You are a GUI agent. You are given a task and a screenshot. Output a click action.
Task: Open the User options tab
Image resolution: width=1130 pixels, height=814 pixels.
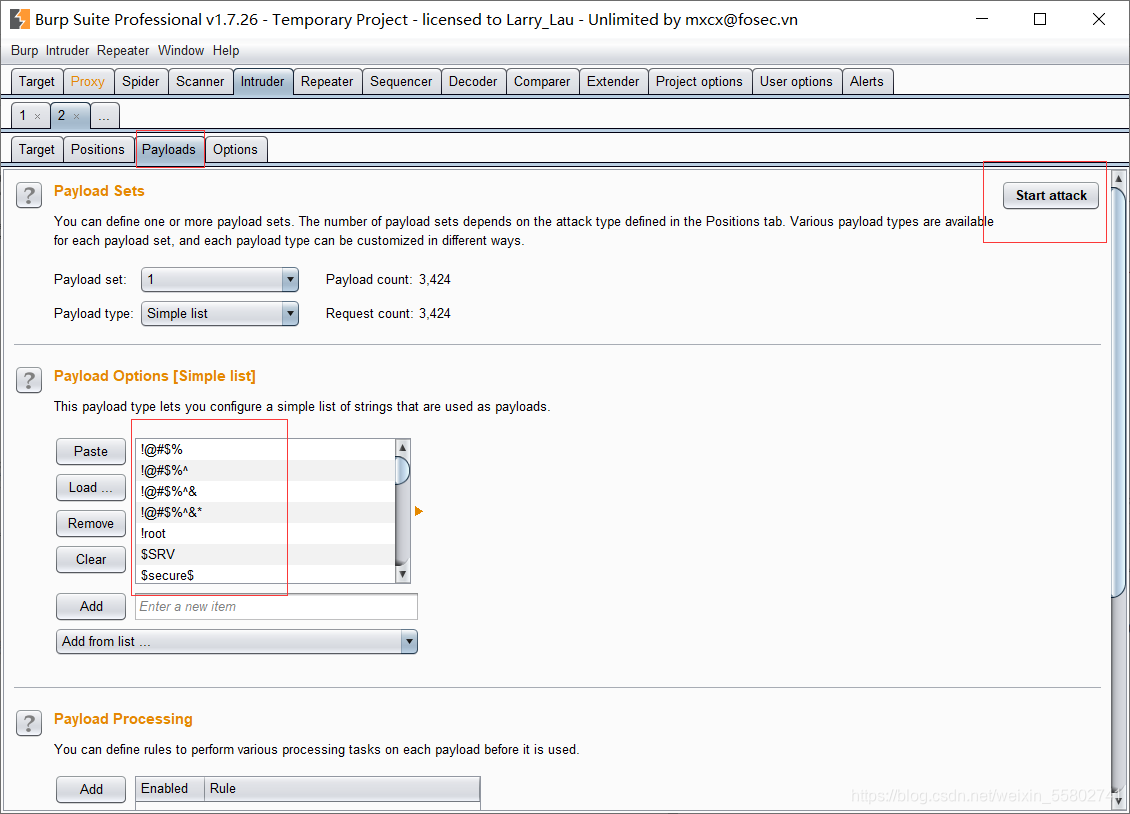click(x=796, y=81)
